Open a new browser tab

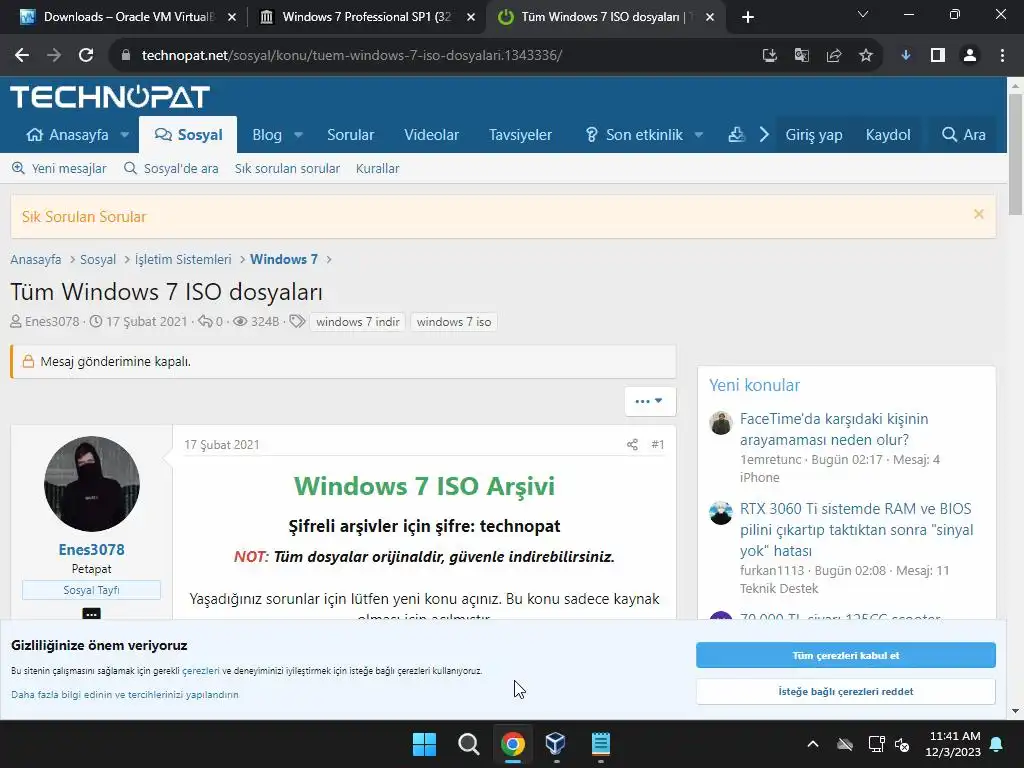[x=748, y=17]
